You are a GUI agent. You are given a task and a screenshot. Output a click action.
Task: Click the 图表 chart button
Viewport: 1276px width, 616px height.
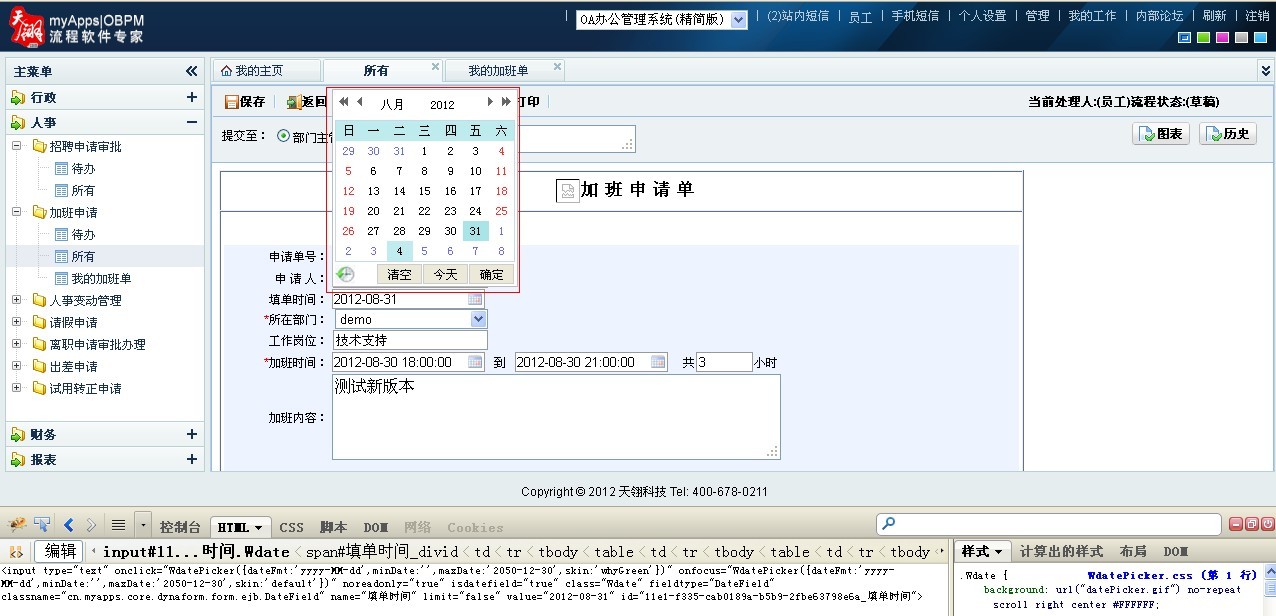1161,134
